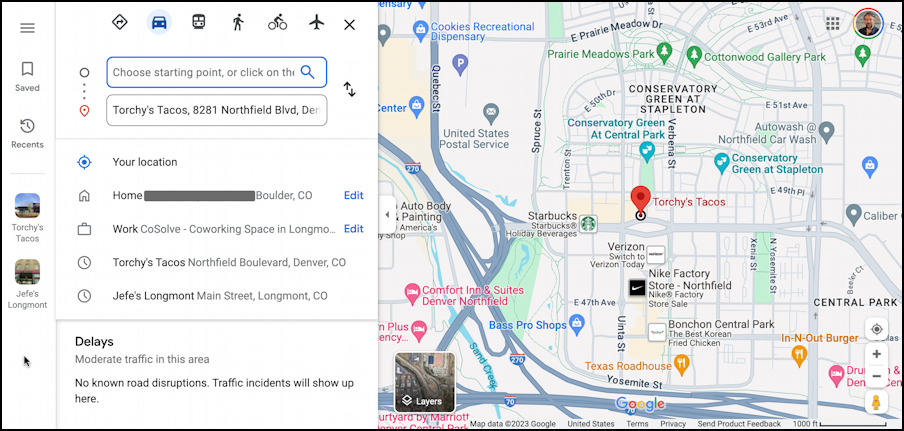Click the Torchy's Tacos destination field

coord(217,110)
